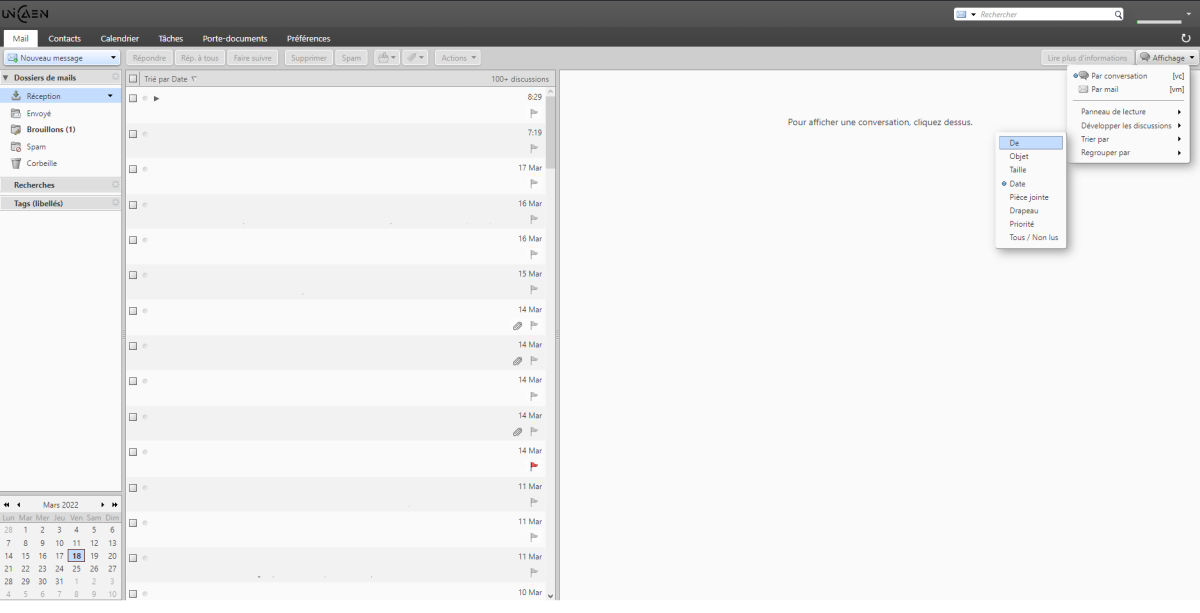The image size is (1200, 613).
Task: Open the Réception folder dropdown arrow
Action: [110, 96]
